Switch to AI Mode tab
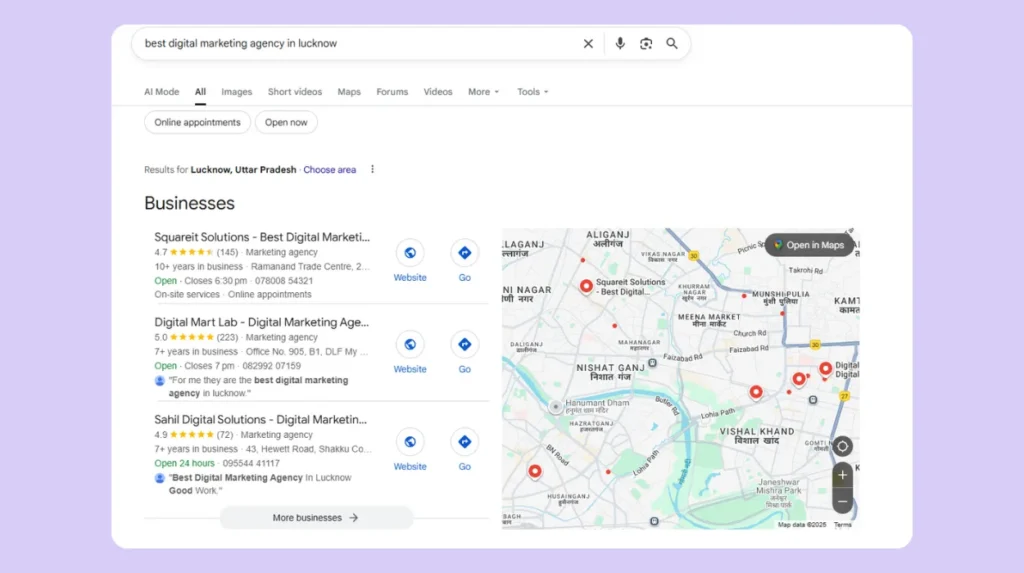Image resolution: width=1024 pixels, height=573 pixels. click(x=161, y=92)
